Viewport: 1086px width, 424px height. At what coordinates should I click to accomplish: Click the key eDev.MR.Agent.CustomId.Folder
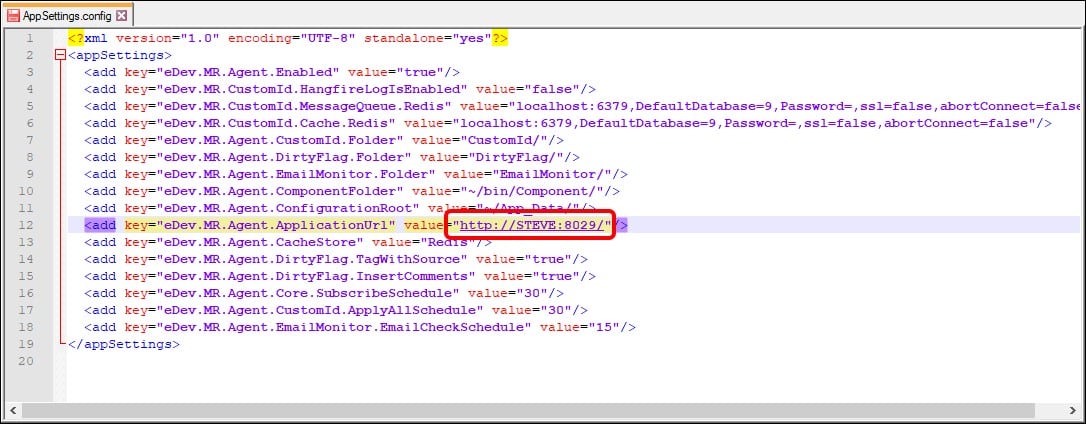tap(282, 140)
